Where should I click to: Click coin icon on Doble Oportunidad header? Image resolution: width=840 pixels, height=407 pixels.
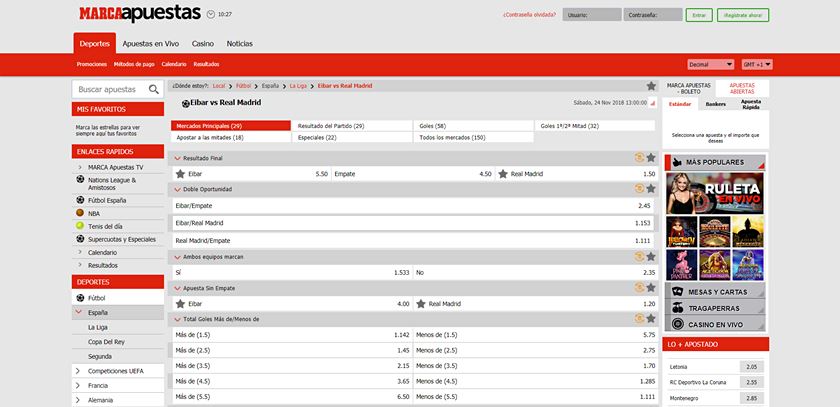(639, 189)
